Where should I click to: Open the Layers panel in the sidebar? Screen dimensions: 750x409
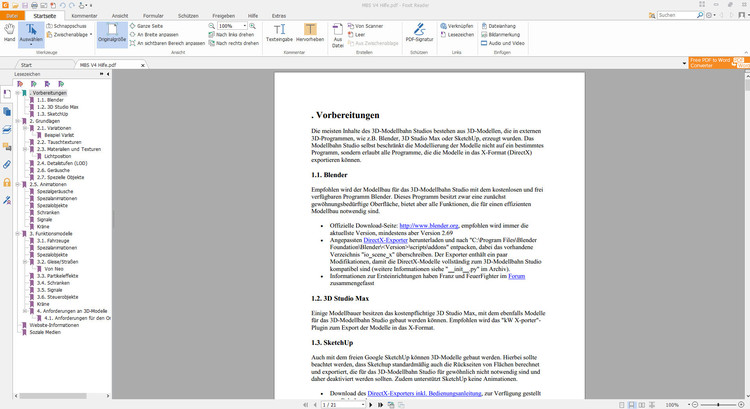(x=7, y=129)
